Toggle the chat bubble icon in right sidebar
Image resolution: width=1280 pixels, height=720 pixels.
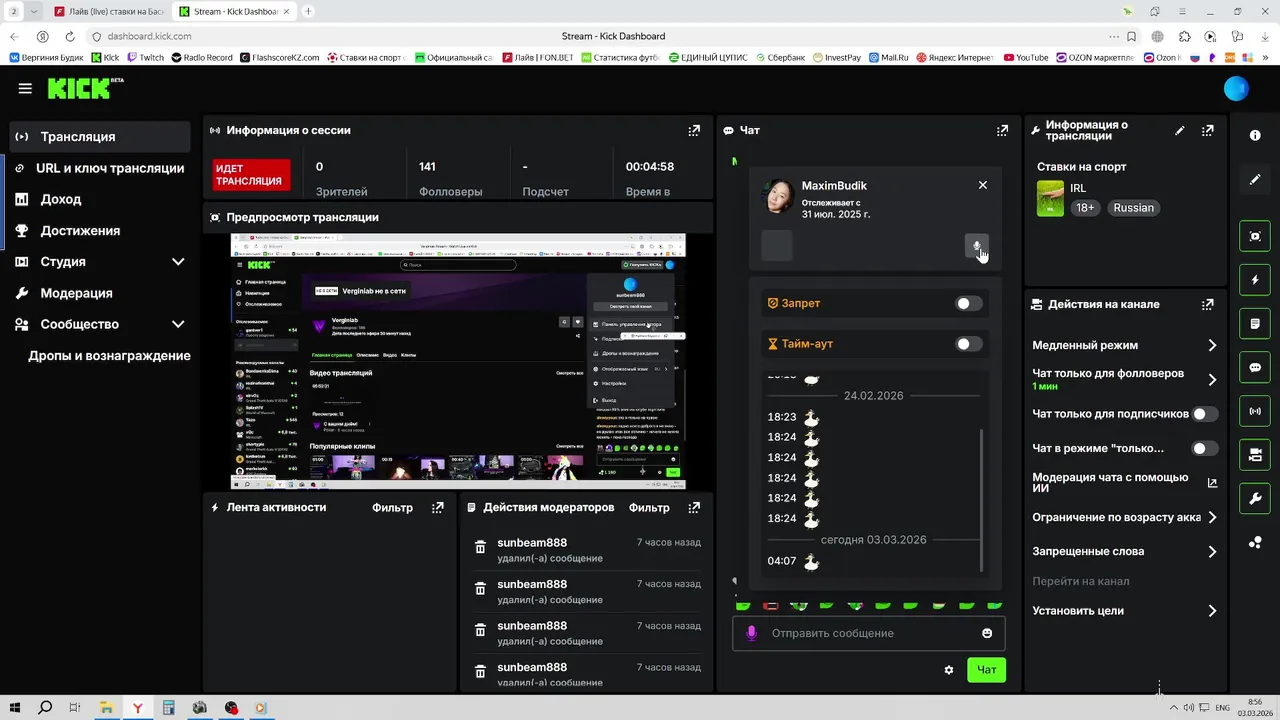pyautogui.click(x=1255, y=367)
